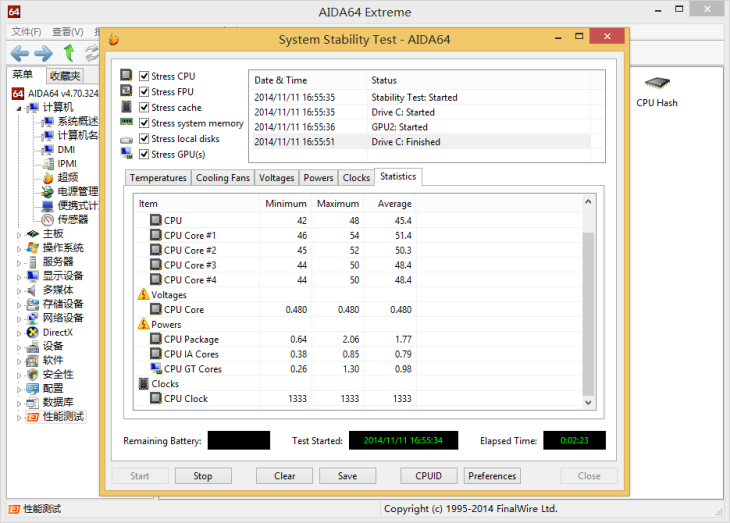Click the Voltages warning icon
The width and height of the screenshot is (730, 523).
pyautogui.click(x=143, y=294)
